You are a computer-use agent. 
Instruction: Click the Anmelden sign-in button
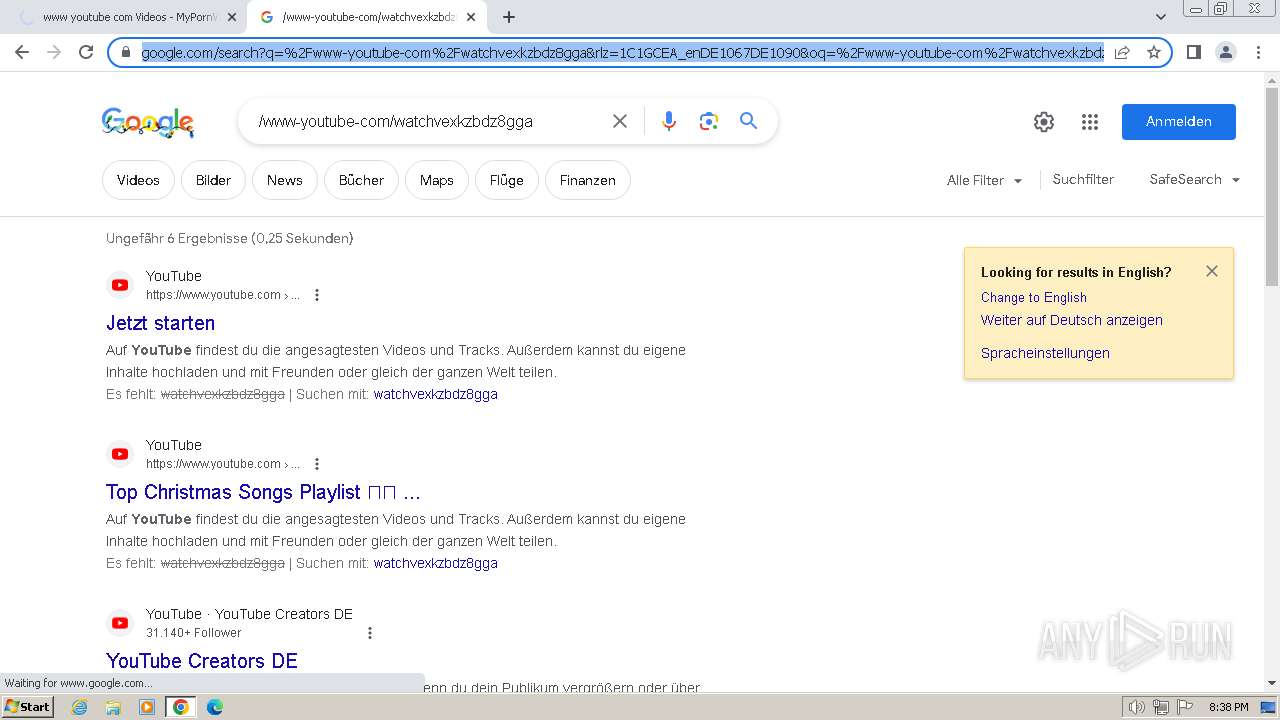[x=1178, y=121]
